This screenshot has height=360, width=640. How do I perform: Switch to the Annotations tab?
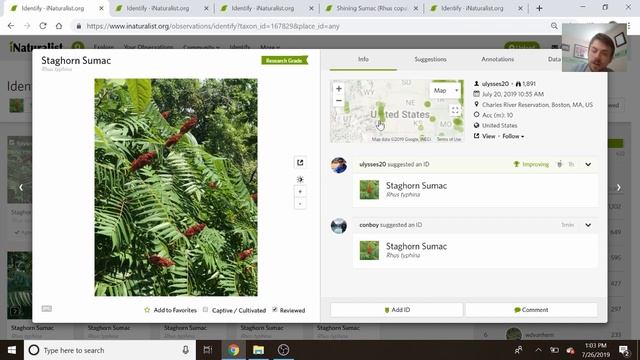[x=497, y=60]
